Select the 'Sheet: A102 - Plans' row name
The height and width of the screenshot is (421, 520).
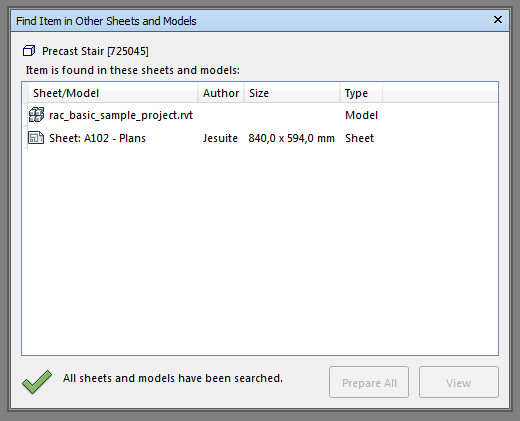pyautogui.click(x=97, y=138)
